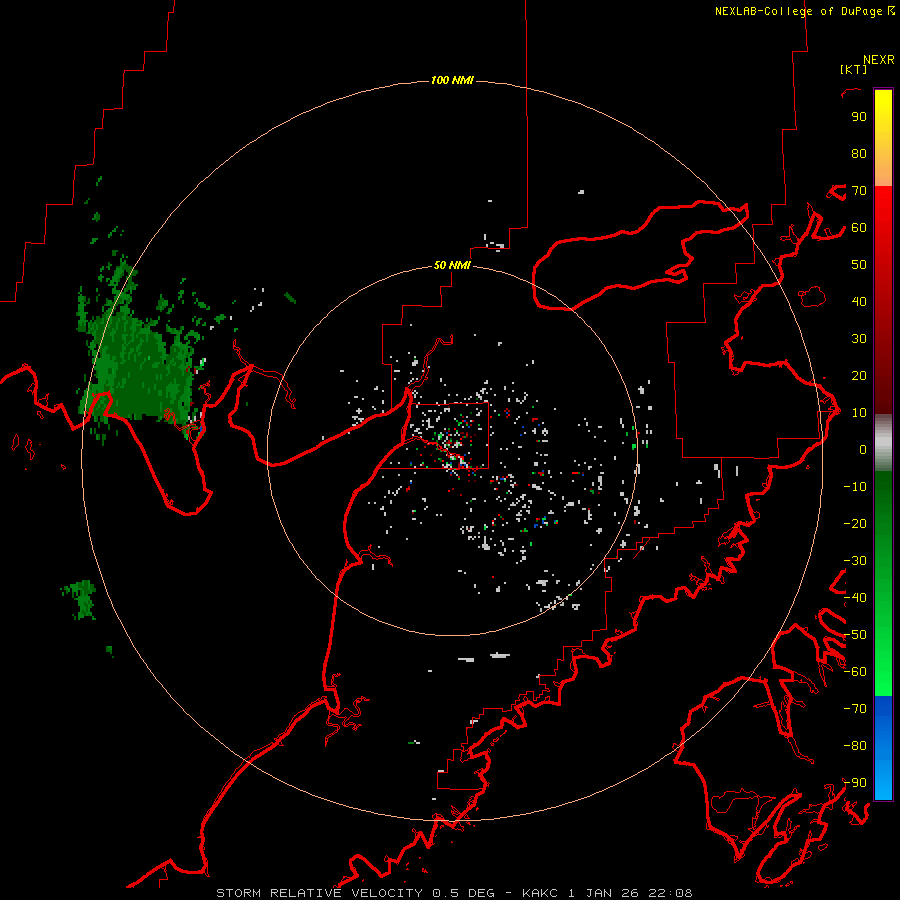The height and width of the screenshot is (900, 900).
Task: Click the 0 value on the velocity scale
Action: click(x=863, y=450)
